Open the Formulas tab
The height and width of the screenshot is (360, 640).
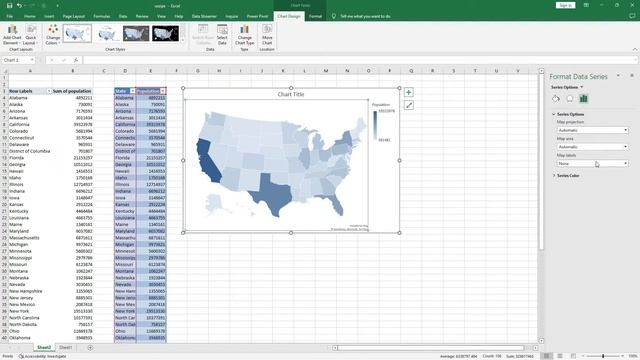(102, 16)
